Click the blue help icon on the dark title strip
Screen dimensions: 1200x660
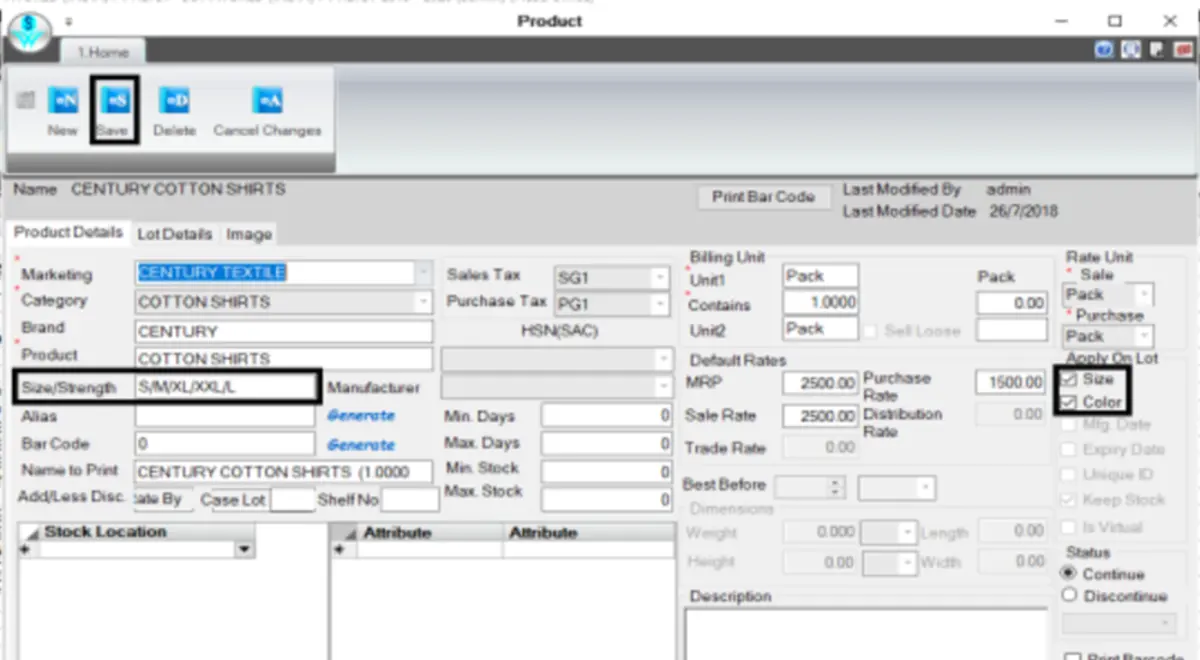click(x=1106, y=50)
